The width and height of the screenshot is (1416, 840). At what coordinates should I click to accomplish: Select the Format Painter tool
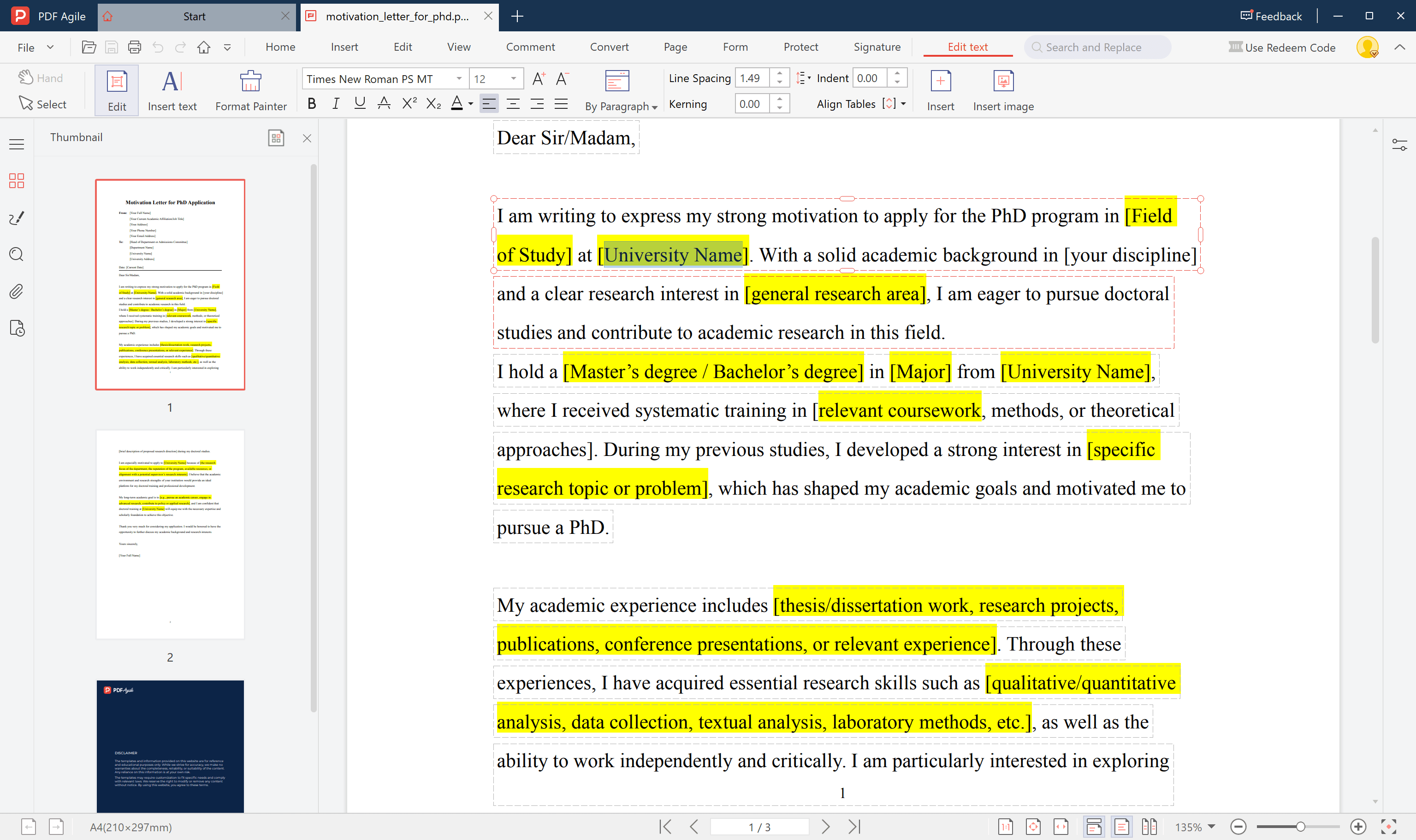251,89
